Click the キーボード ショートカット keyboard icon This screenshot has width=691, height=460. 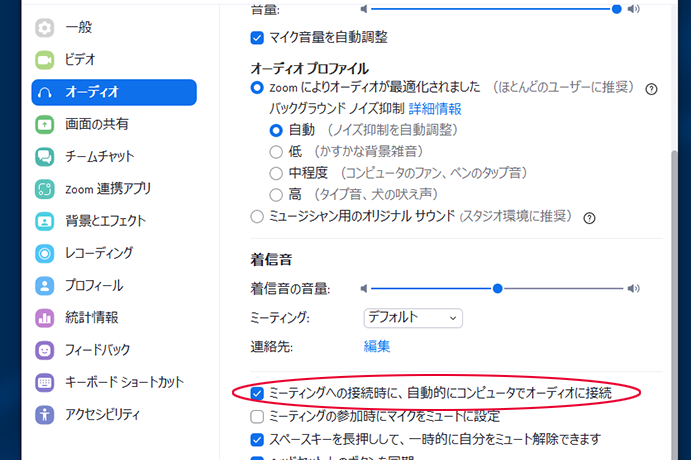(x=45, y=382)
